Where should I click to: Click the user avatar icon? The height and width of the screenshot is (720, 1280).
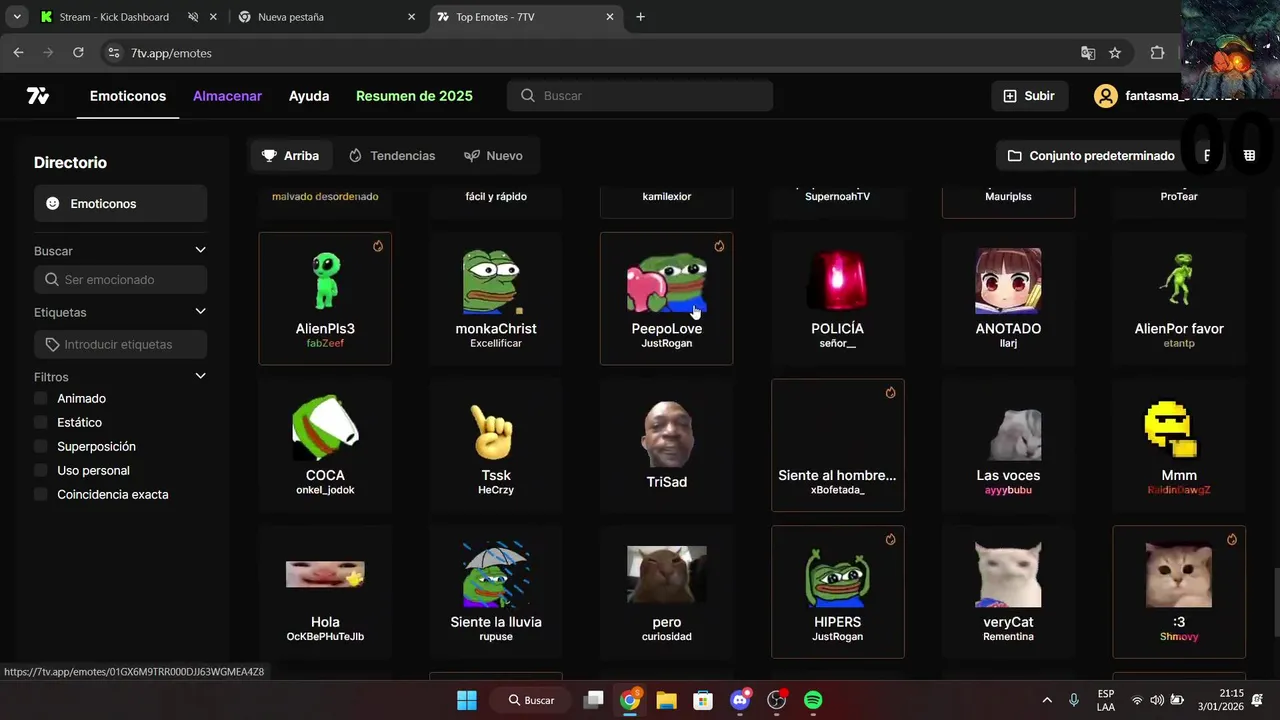point(1105,96)
